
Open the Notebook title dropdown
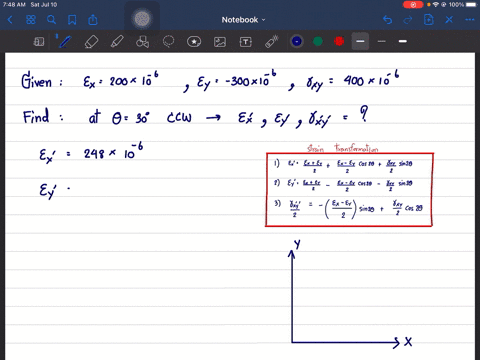pos(243,20)
